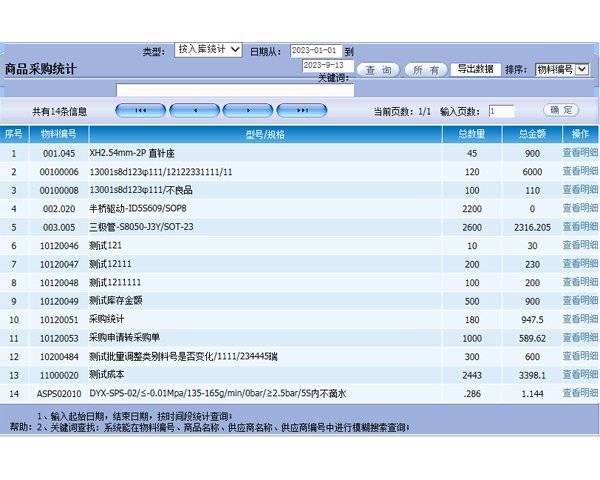Click the previous page arrow button
Screen dimensions: 600x480
click(x=194, y=110)
